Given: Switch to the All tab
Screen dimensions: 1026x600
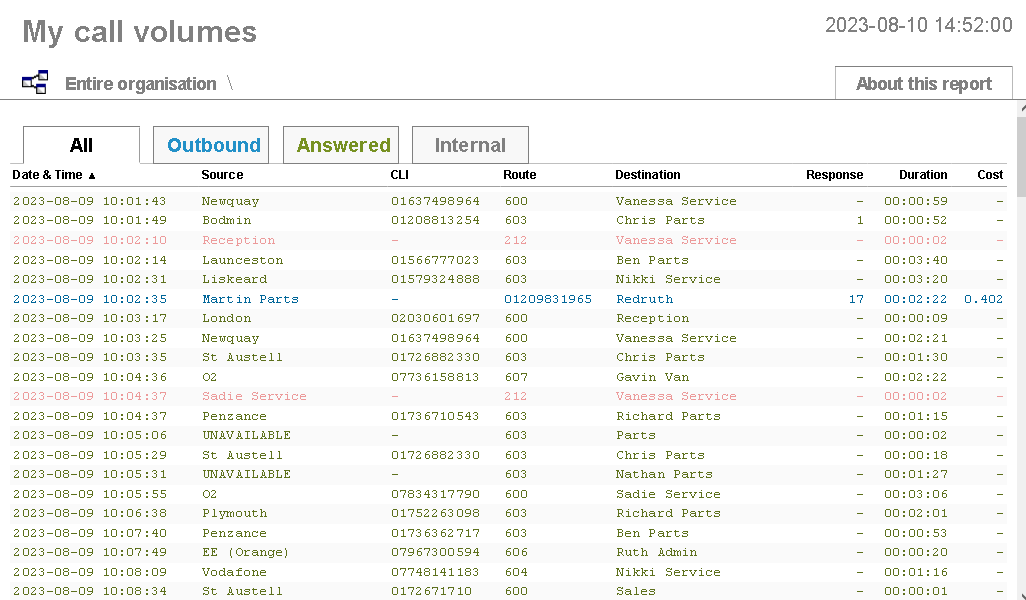Looking at the screenshot, I should click(x=81, y=145).
